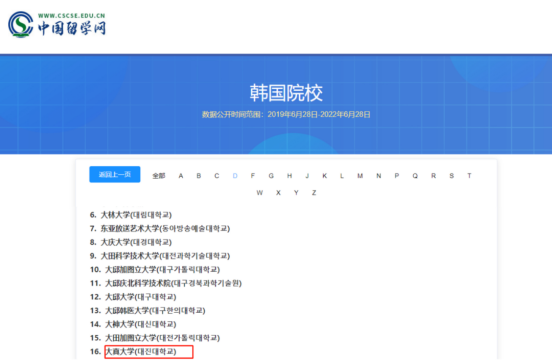552x360 pixels.
Task: Filter schools by letter X
Action: point(278,193)
